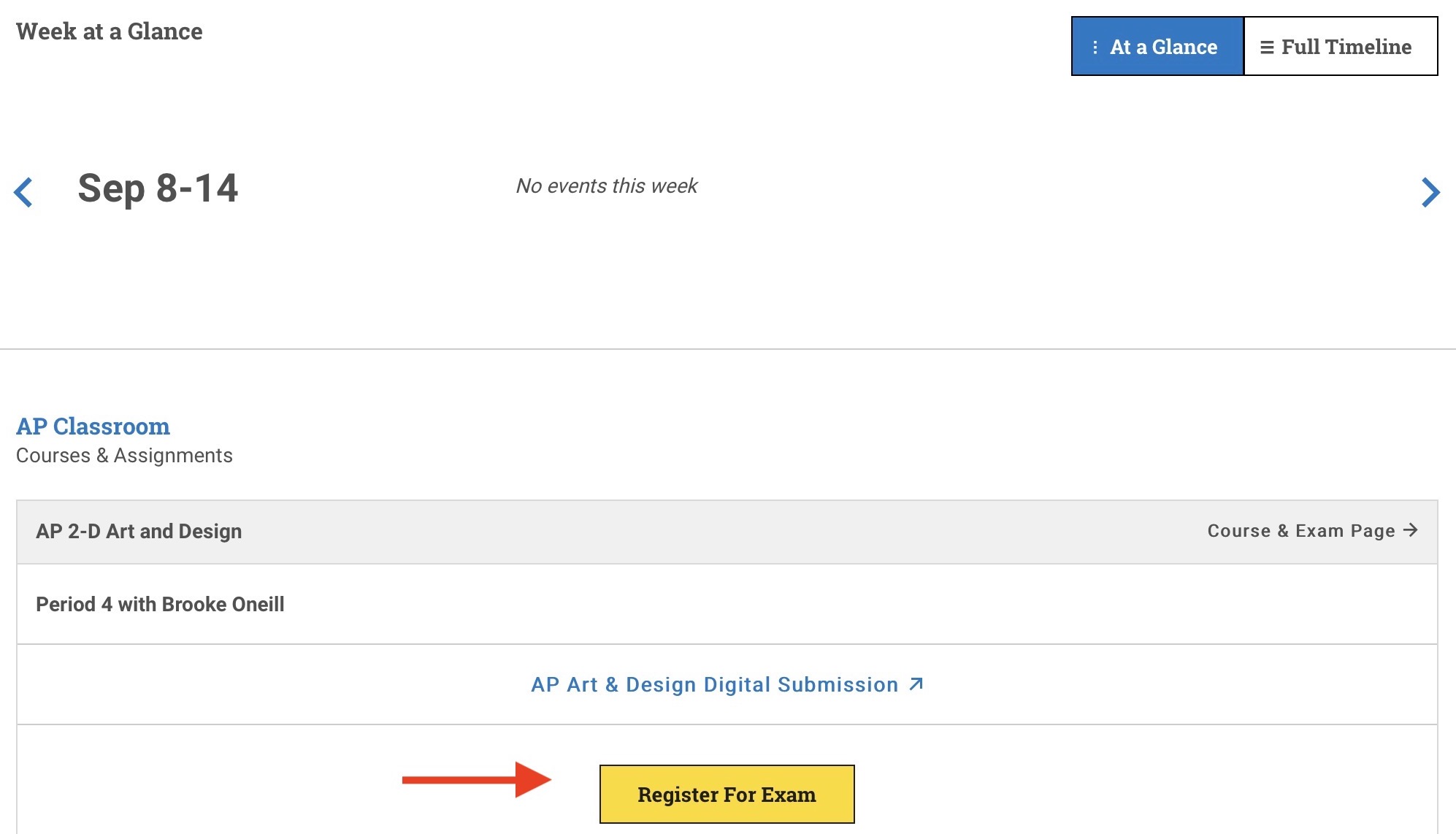Open the AP Classroom link

pyautogui.click(x=93, y=426)
